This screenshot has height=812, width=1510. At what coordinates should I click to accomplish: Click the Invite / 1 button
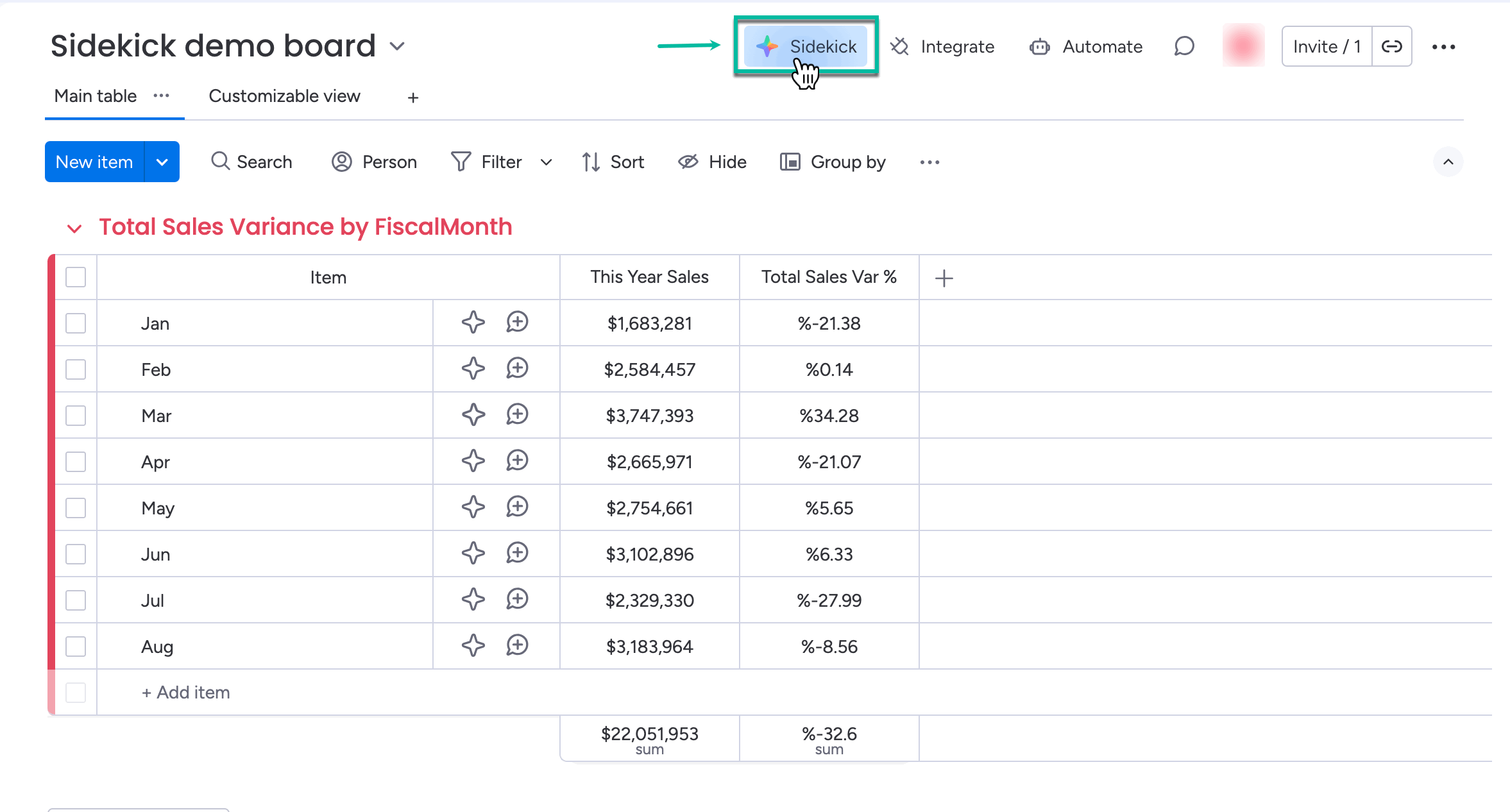click(x=1326, y=46)
